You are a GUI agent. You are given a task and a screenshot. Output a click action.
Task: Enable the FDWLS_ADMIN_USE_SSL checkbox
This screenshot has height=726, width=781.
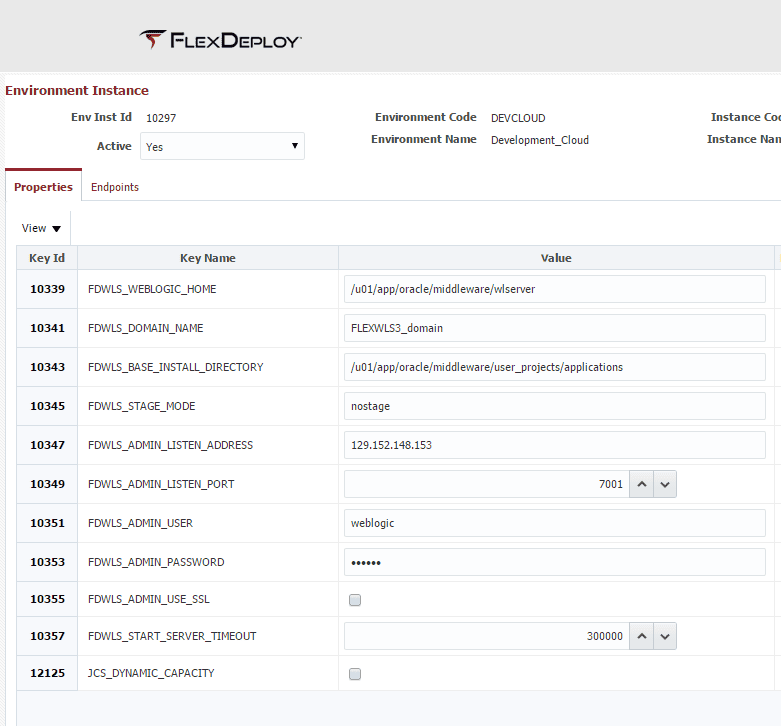point(355,600)
